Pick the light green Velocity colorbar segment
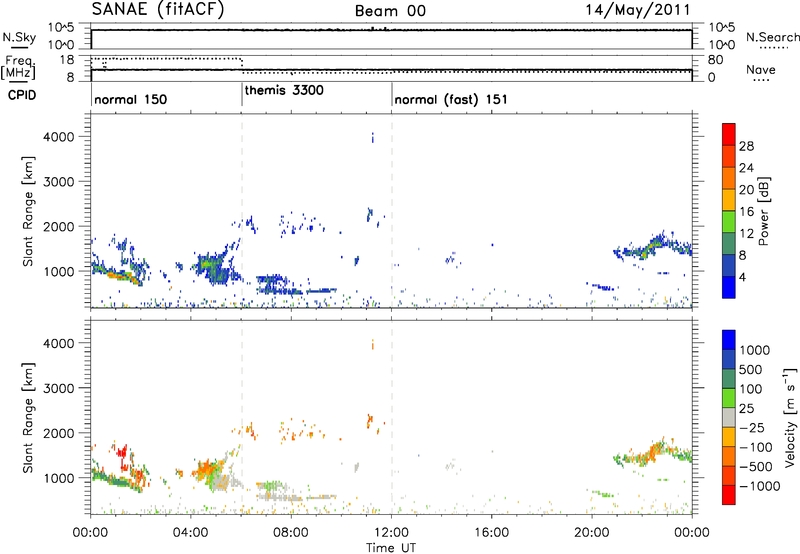 (729, 398)
